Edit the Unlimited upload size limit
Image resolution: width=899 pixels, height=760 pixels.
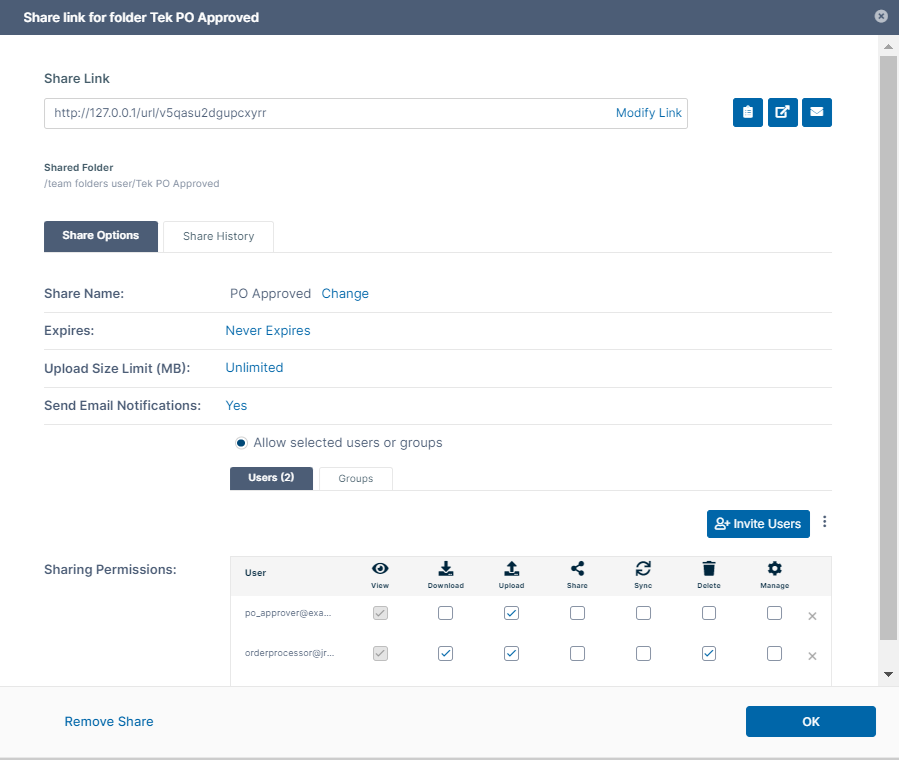254,368
